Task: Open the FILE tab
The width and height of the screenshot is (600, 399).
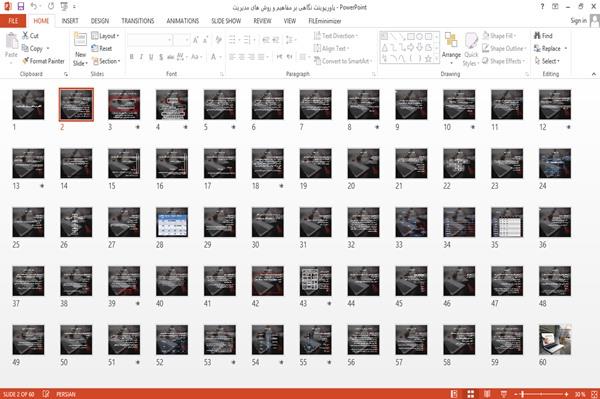Action: click(13, 21)
